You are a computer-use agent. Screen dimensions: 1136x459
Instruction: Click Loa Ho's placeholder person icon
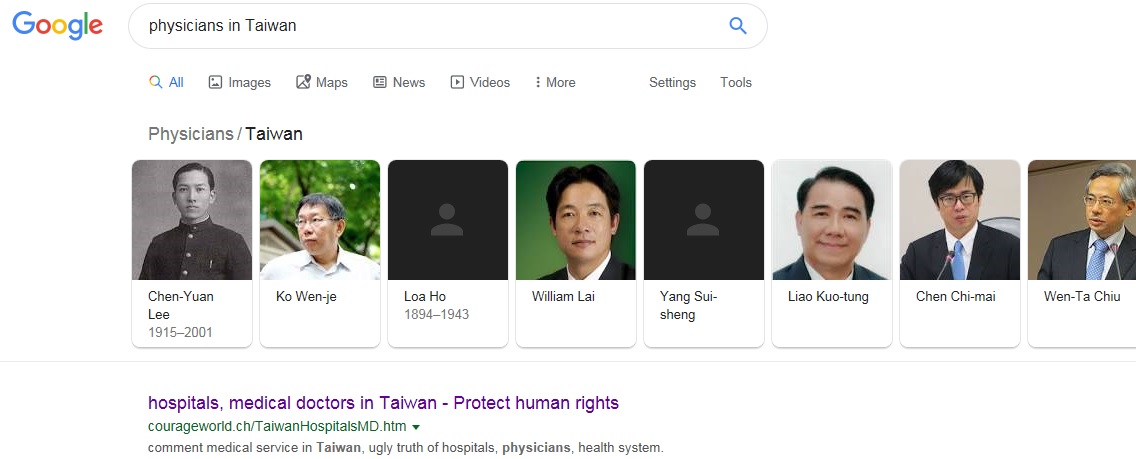pyautogui.click(x=447, y=220)
